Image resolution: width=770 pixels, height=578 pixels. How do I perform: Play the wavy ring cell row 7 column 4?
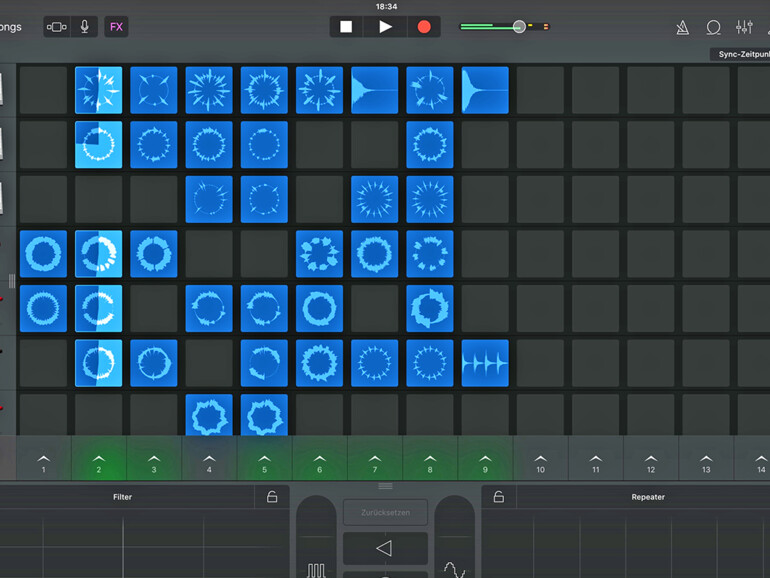coord(209,415)
